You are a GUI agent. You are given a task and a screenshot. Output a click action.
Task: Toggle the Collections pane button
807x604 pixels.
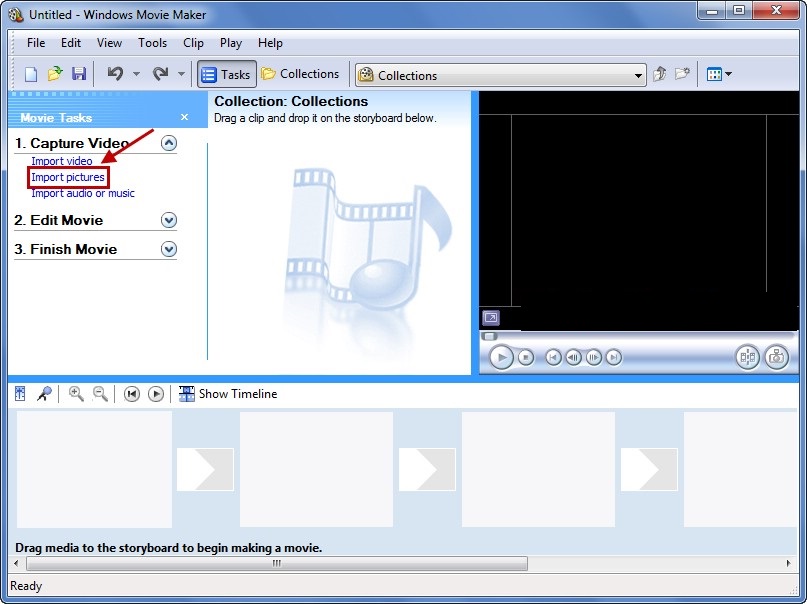pyautogui.click(x=300, y=74)
